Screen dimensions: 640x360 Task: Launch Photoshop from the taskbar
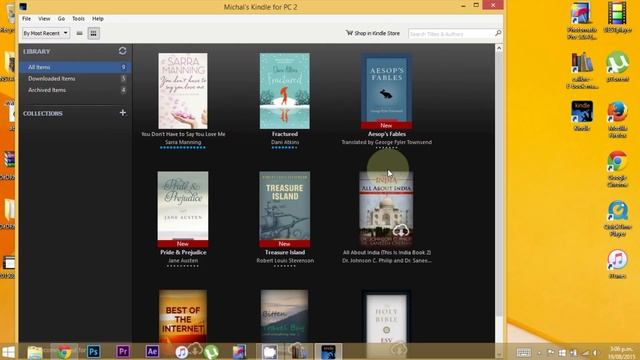click(93, 351)
